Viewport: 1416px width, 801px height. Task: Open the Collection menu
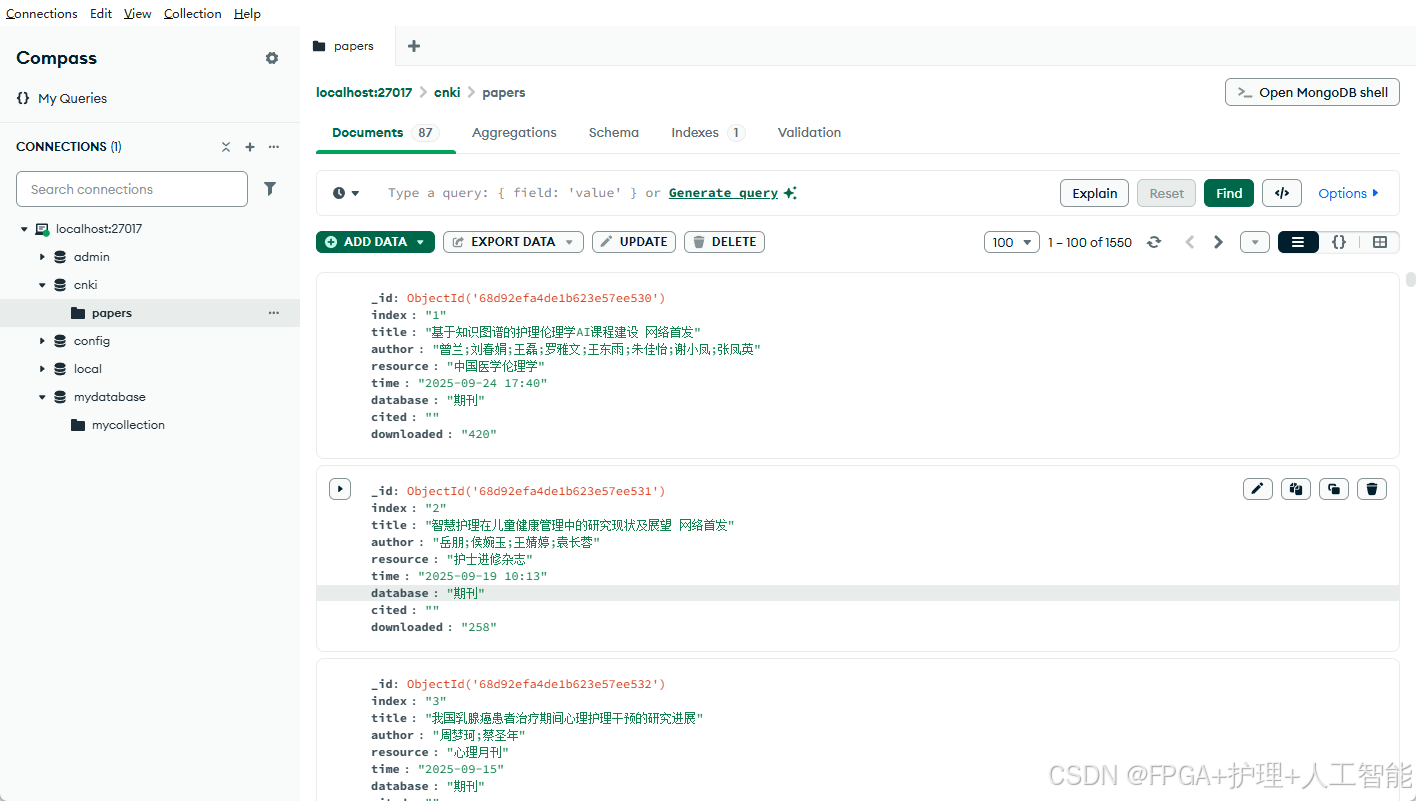pyautogui.click(x=193, y=13)
